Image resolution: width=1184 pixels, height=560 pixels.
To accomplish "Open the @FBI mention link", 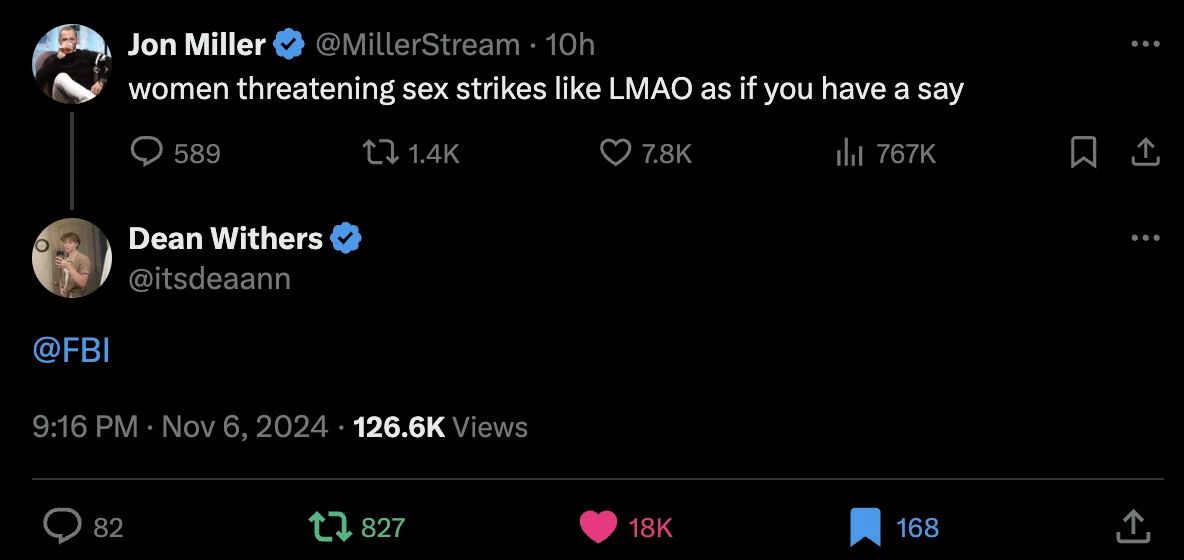I will (x=71, y=351).
